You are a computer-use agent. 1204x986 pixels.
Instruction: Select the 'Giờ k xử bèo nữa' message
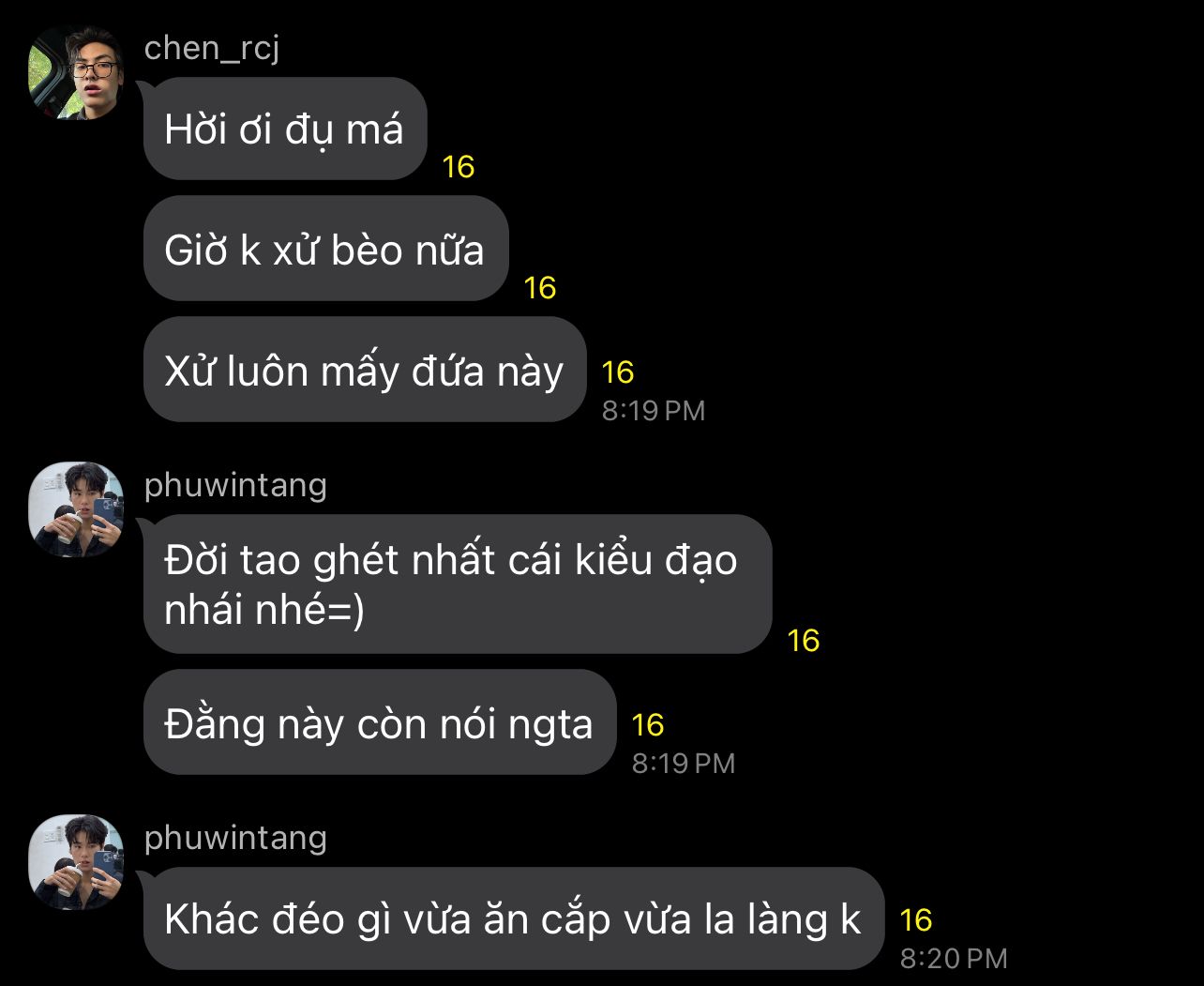pos(325,249)
